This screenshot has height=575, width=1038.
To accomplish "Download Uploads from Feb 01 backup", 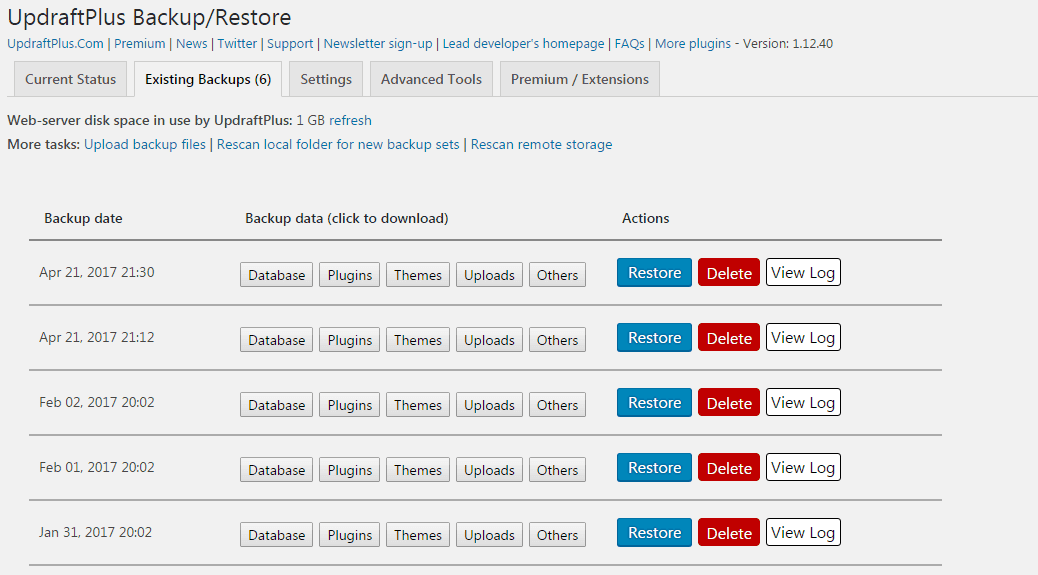I will (x=489, y=470).
